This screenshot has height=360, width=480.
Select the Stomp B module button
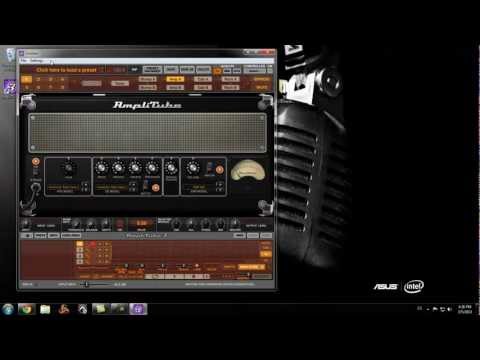[x=147, y=87]
